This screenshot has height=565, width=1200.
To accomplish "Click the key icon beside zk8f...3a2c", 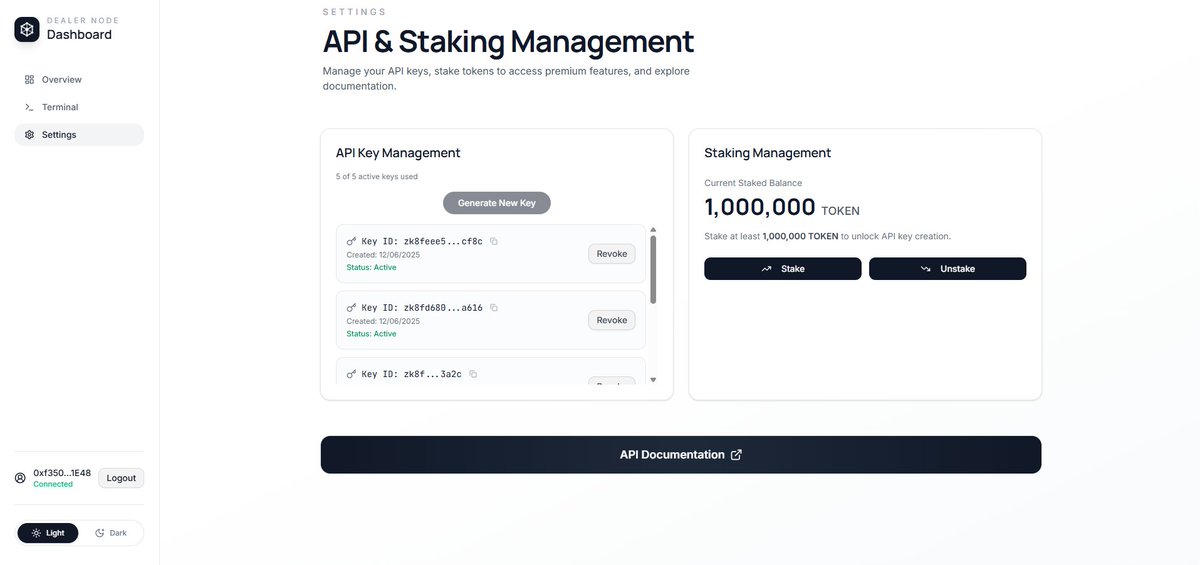I will tap(351, 374).
